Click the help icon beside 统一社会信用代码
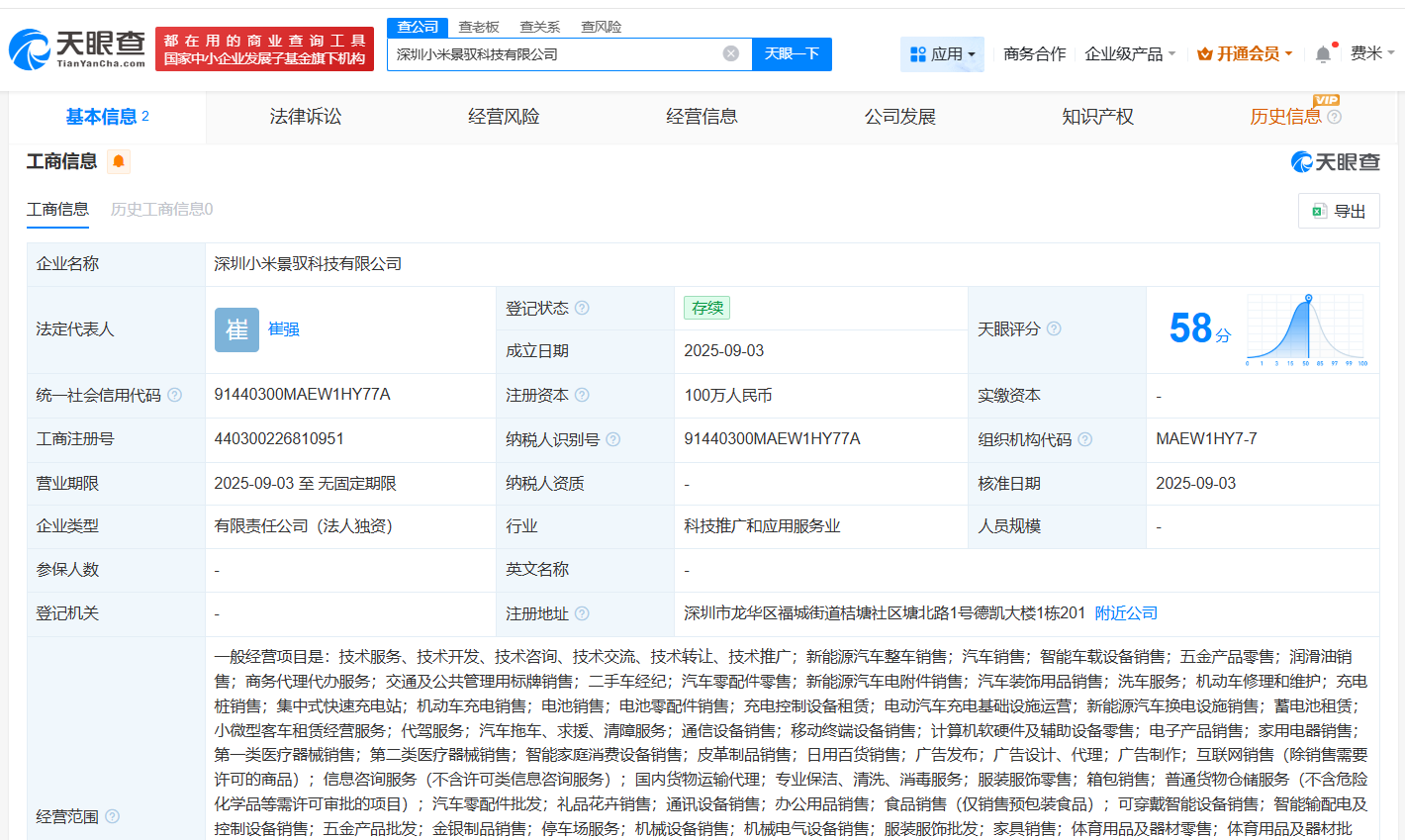Image resolution: width=1405 pixels, height=840 pixels. click(174, 395)
